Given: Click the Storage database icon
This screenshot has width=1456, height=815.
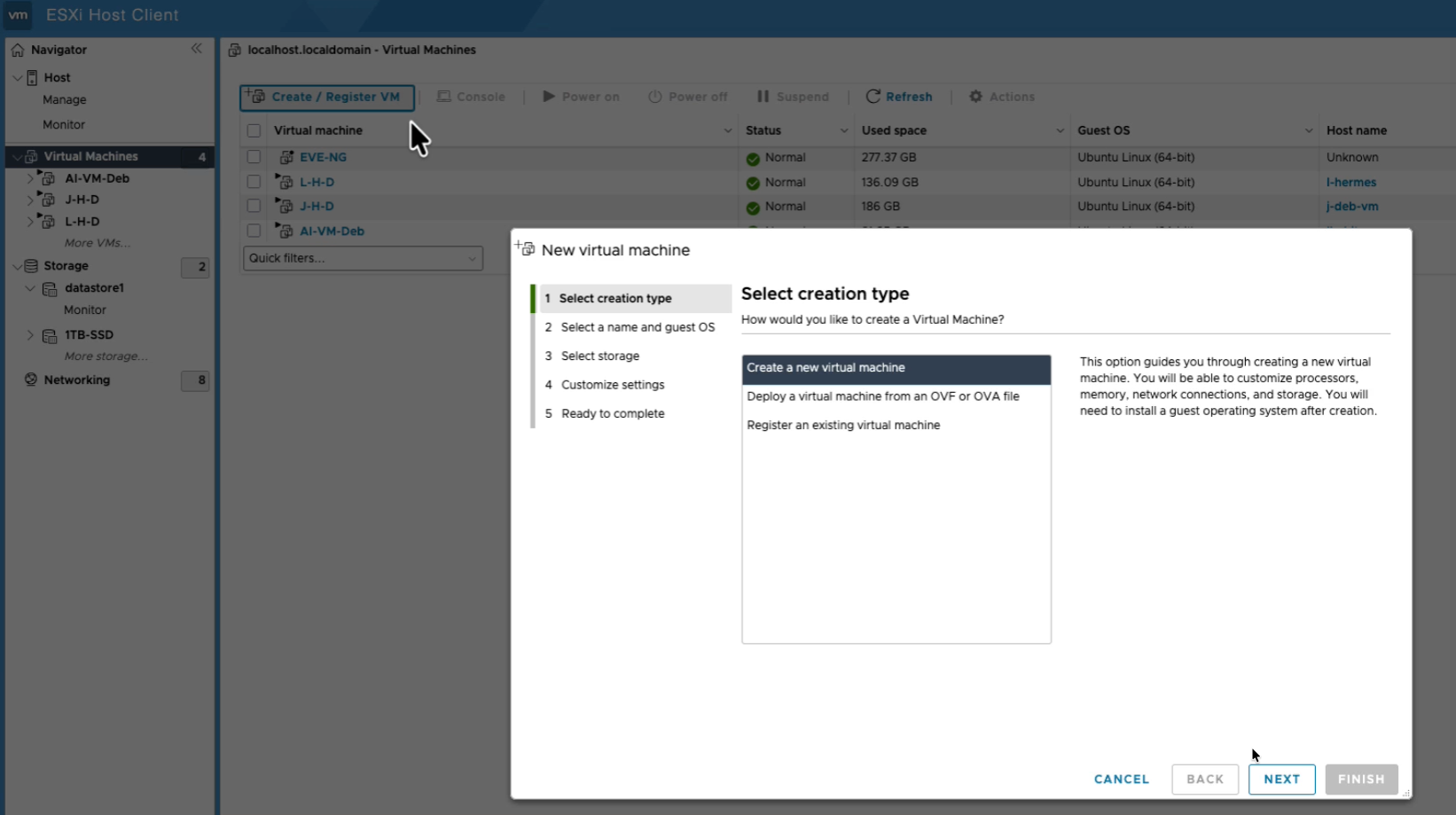Looking at the screenshot, I should 32,266.
